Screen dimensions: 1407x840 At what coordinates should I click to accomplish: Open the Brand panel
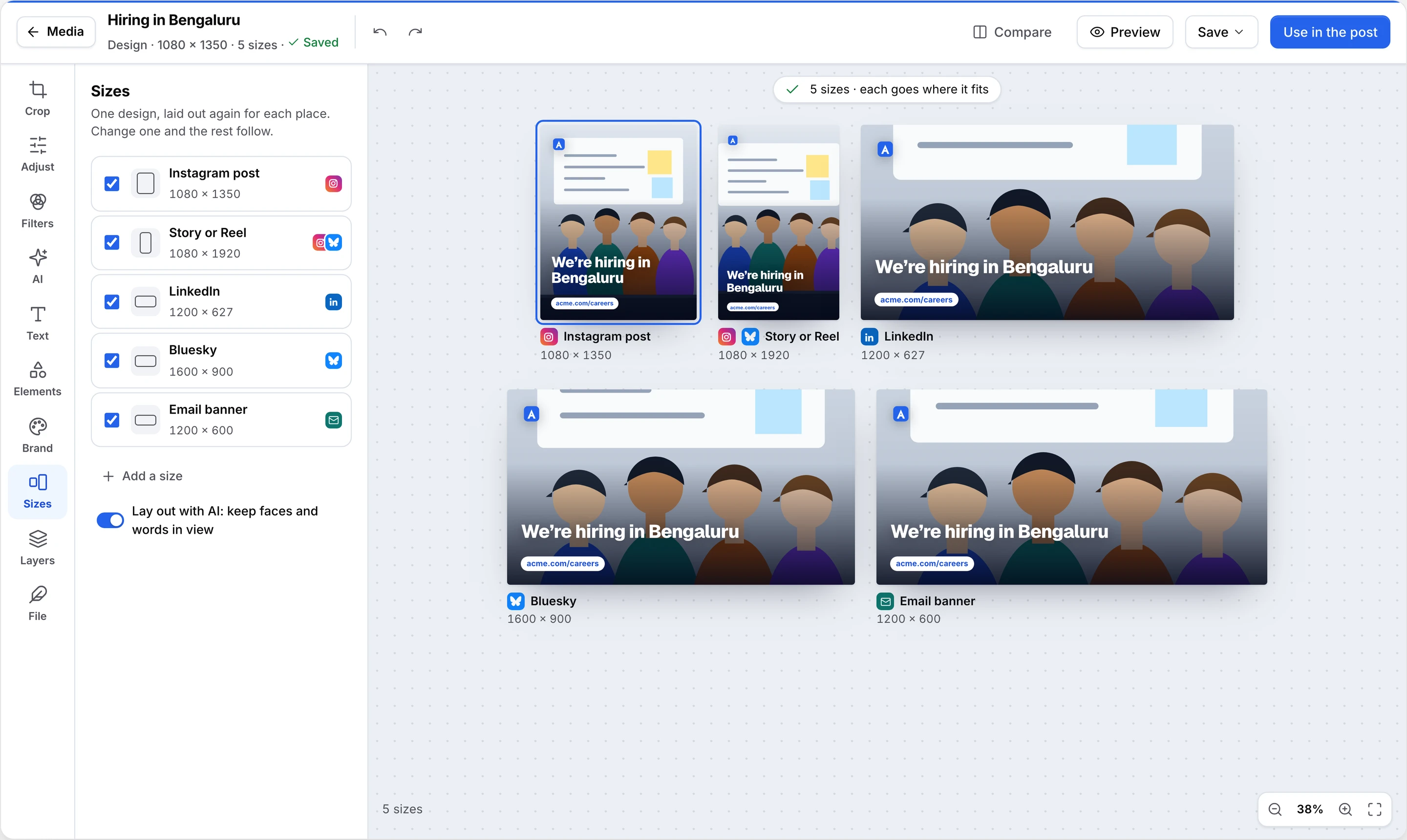coord(37,435)
